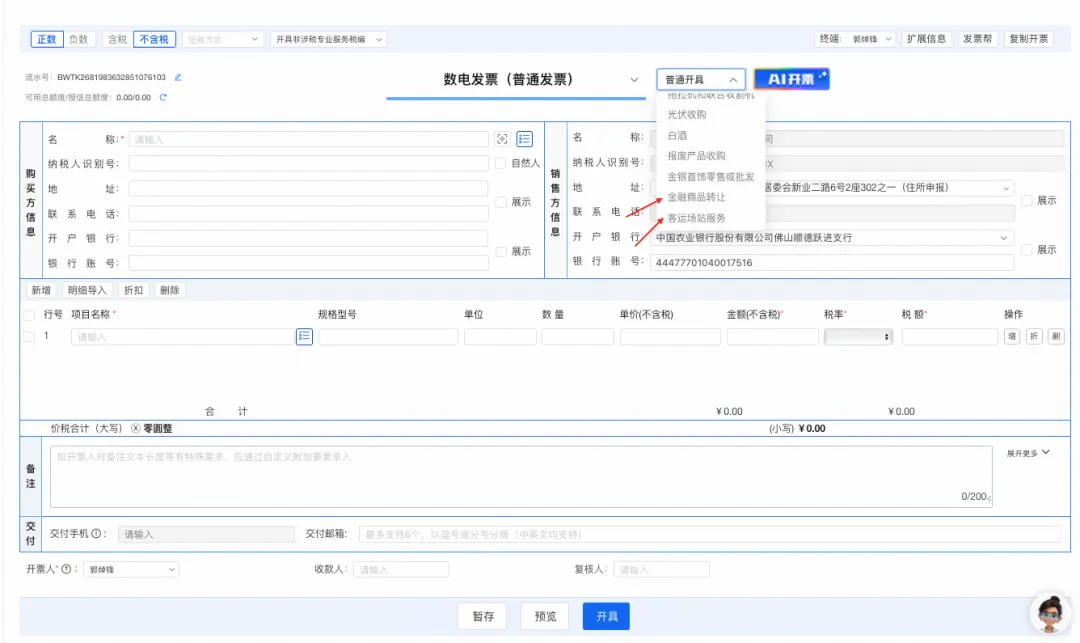
Task: Check the row 1 selection checkbox
Action: point(28,337)
